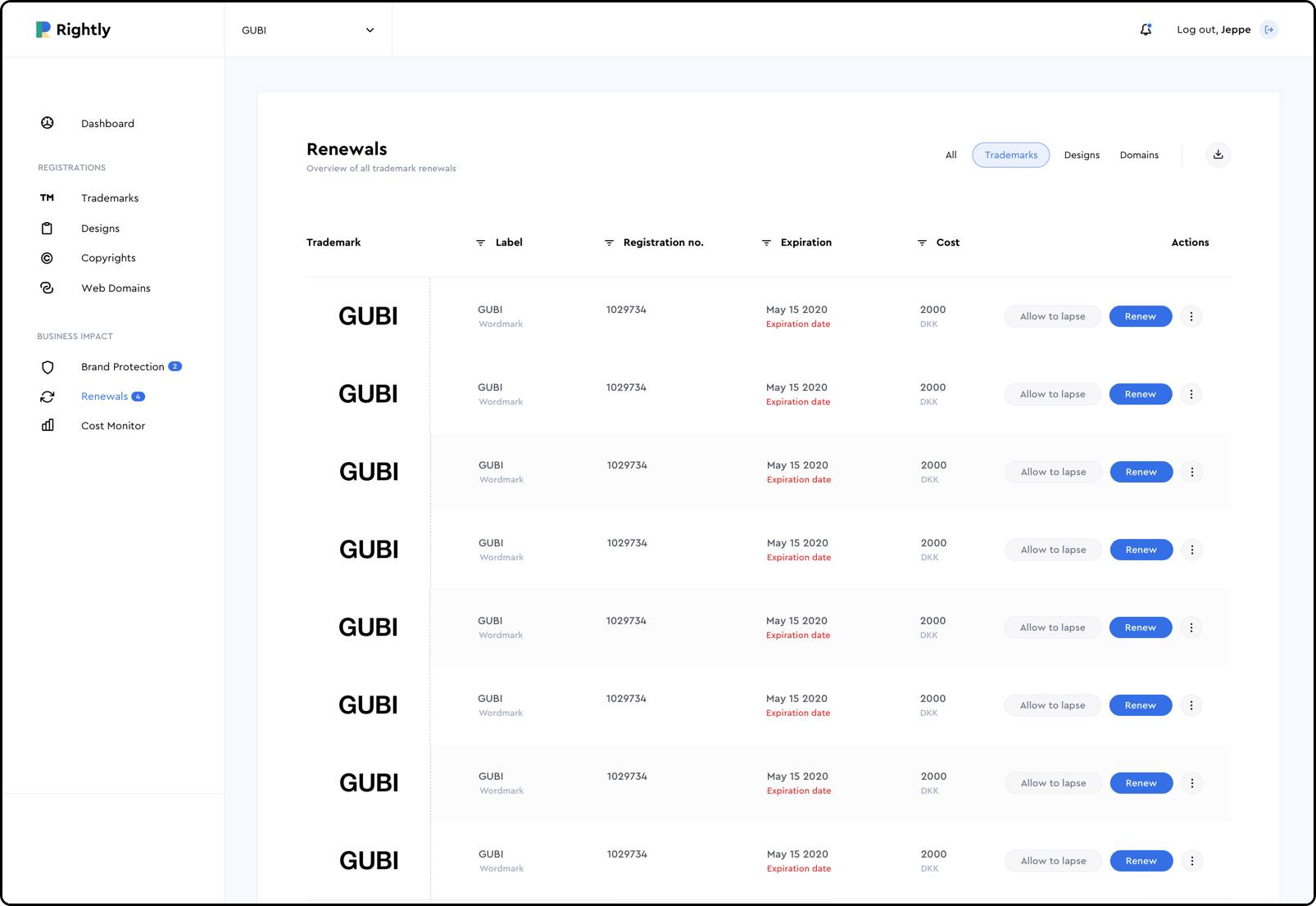Renew the sixth GUBI trademark
1316x906 pixels.
point(1141,705)
